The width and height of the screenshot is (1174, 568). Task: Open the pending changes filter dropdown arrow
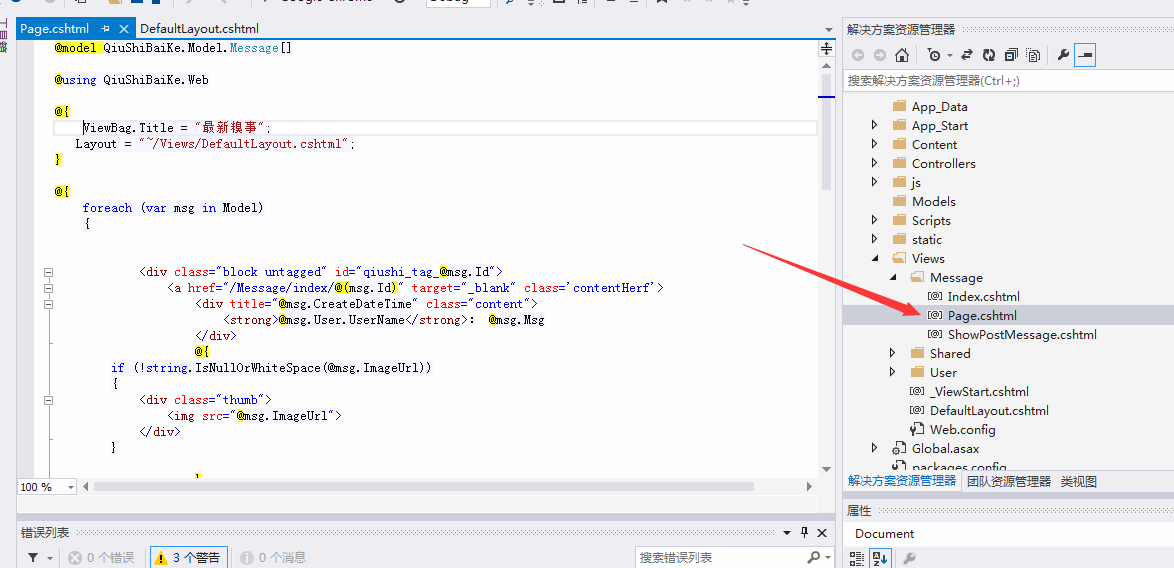coord(949,55)
